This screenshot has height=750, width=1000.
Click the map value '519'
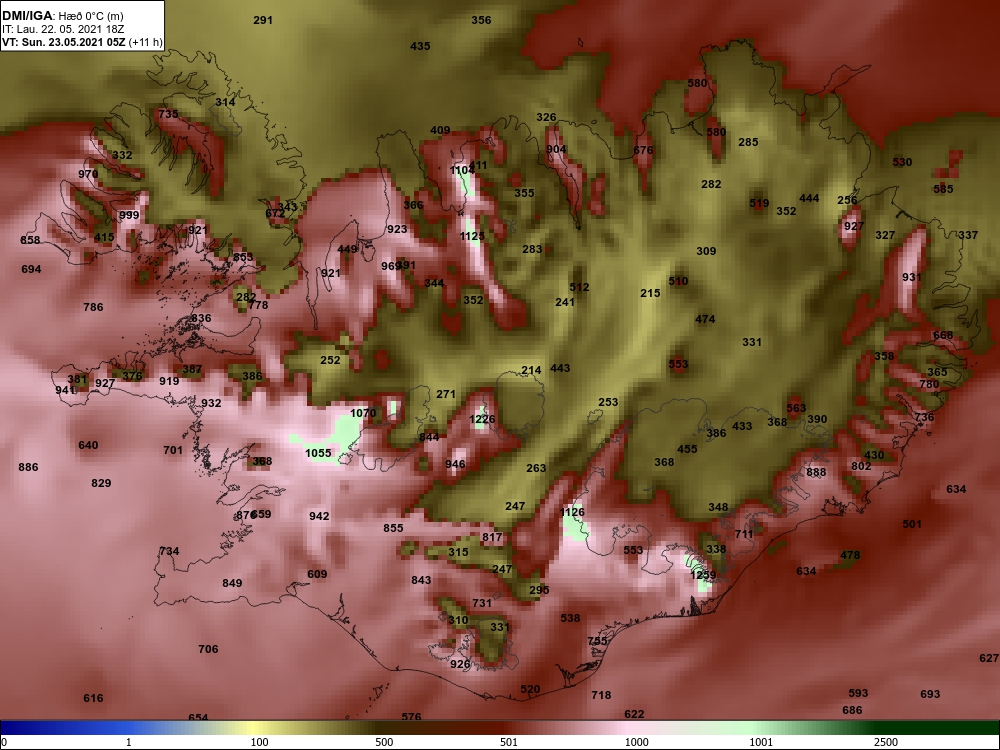pos(759,203)
